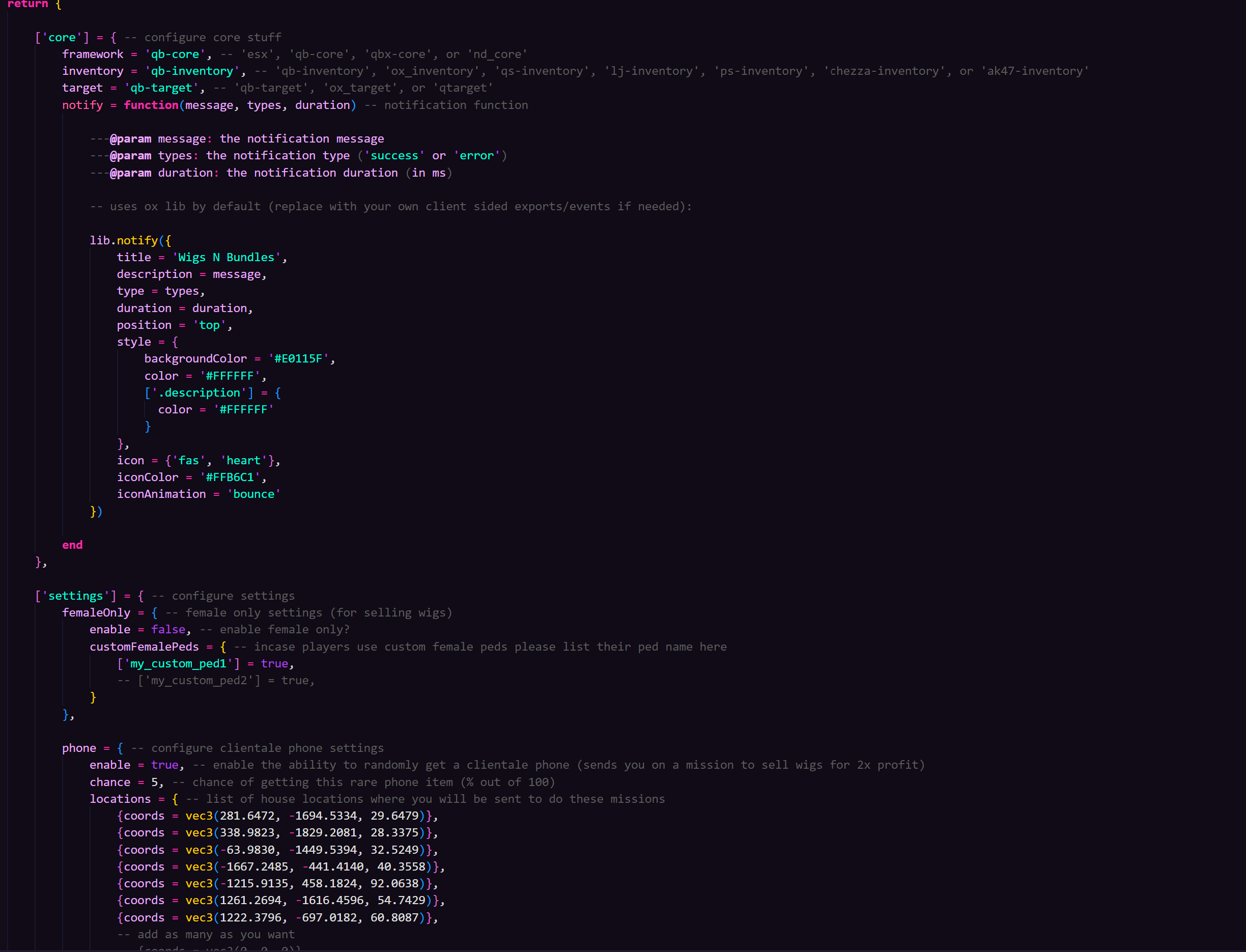Click the ['core'] table key

point(62,38)
